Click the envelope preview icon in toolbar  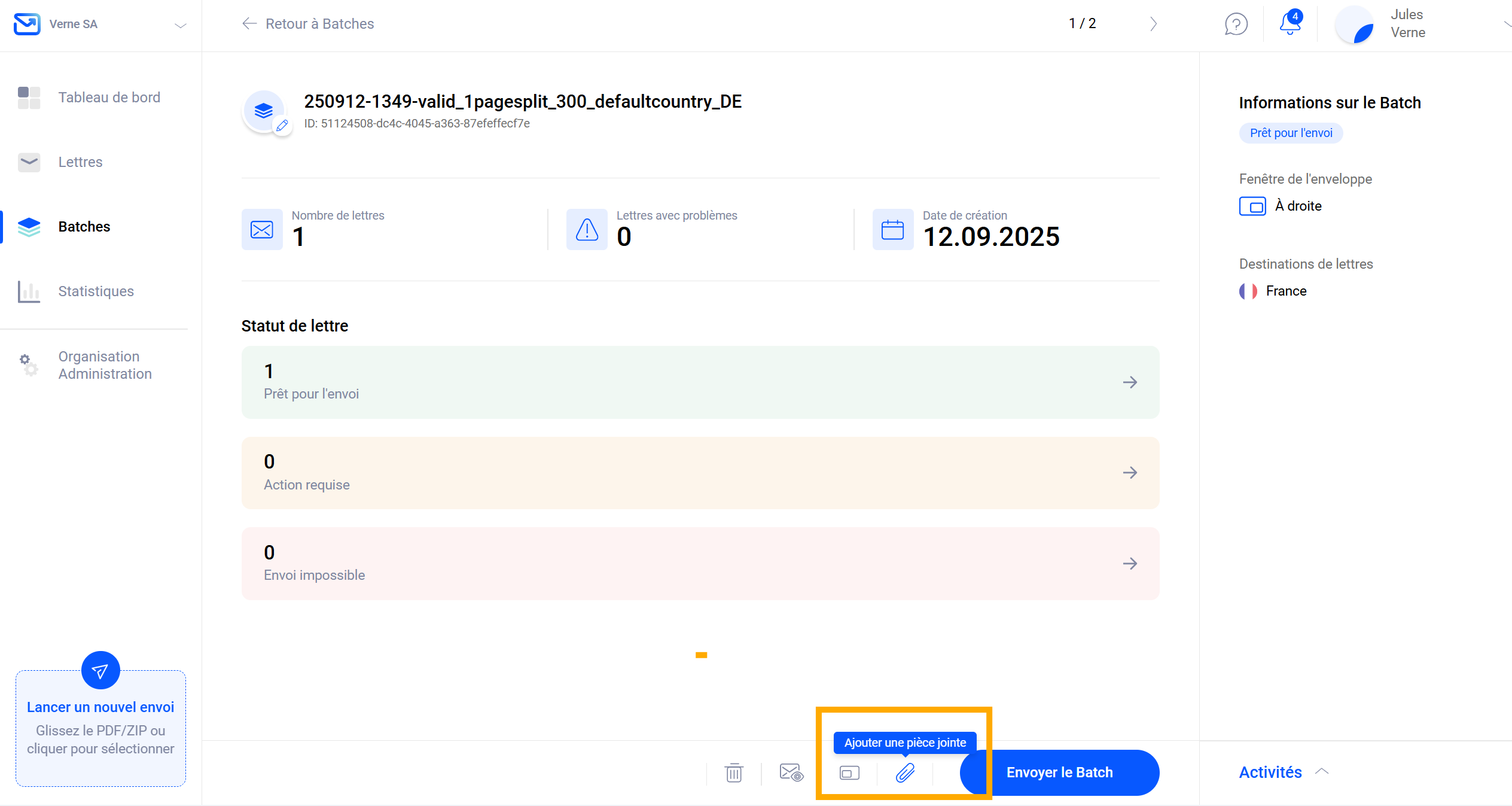tap(791, 772)
